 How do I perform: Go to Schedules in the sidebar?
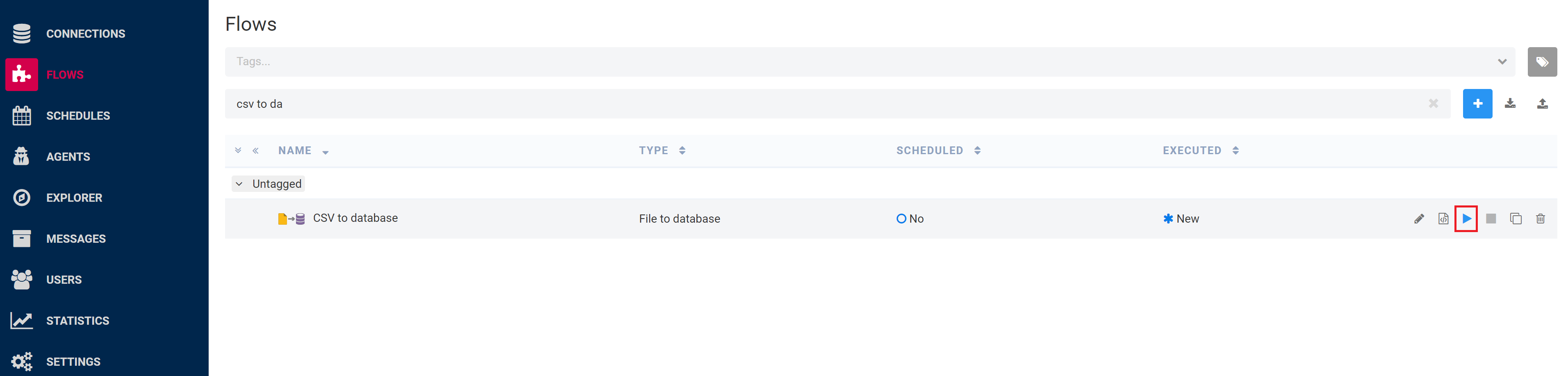pyautogui.click(x=78, y=116)
